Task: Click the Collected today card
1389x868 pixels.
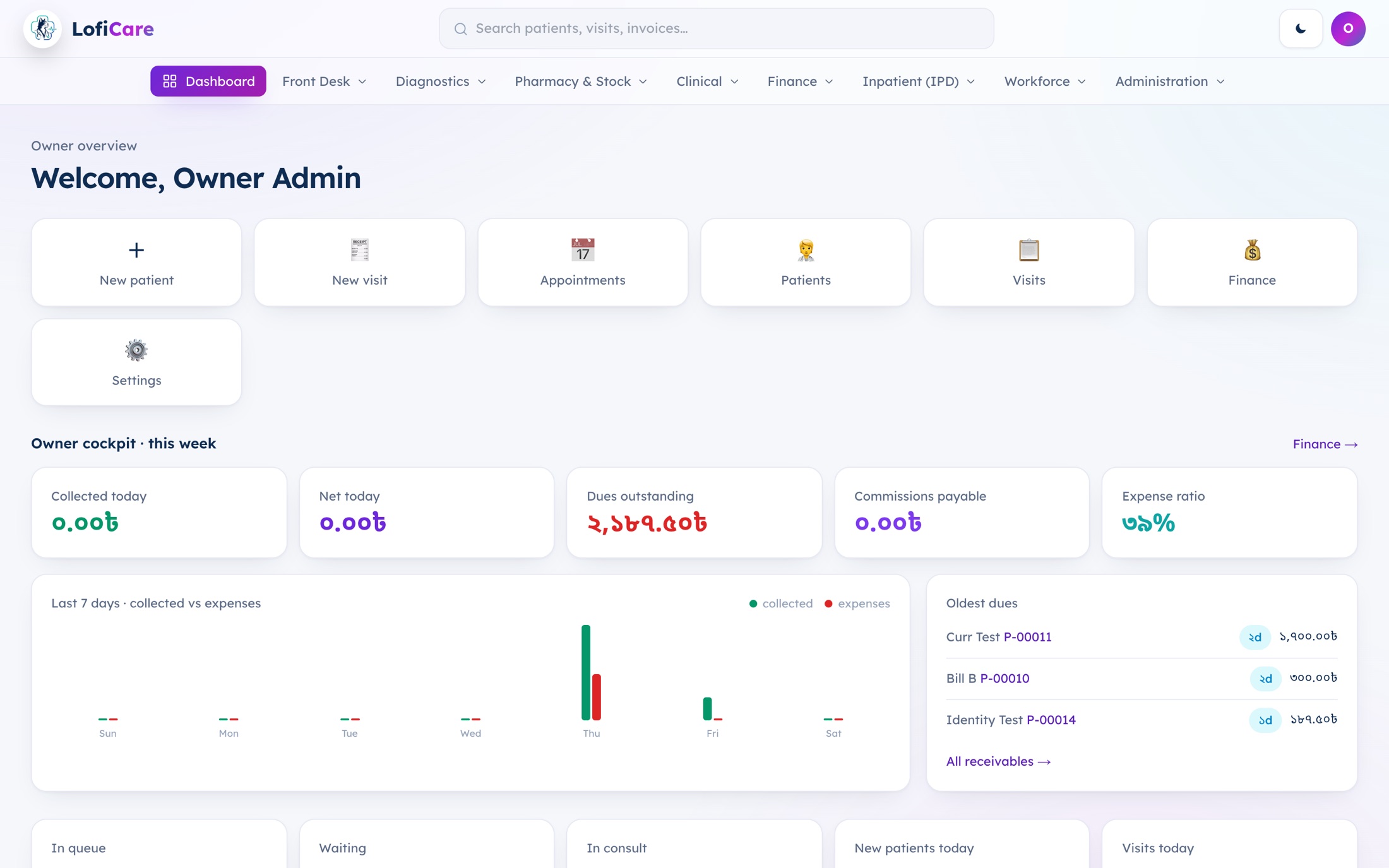Action: [x=159, y=513]
